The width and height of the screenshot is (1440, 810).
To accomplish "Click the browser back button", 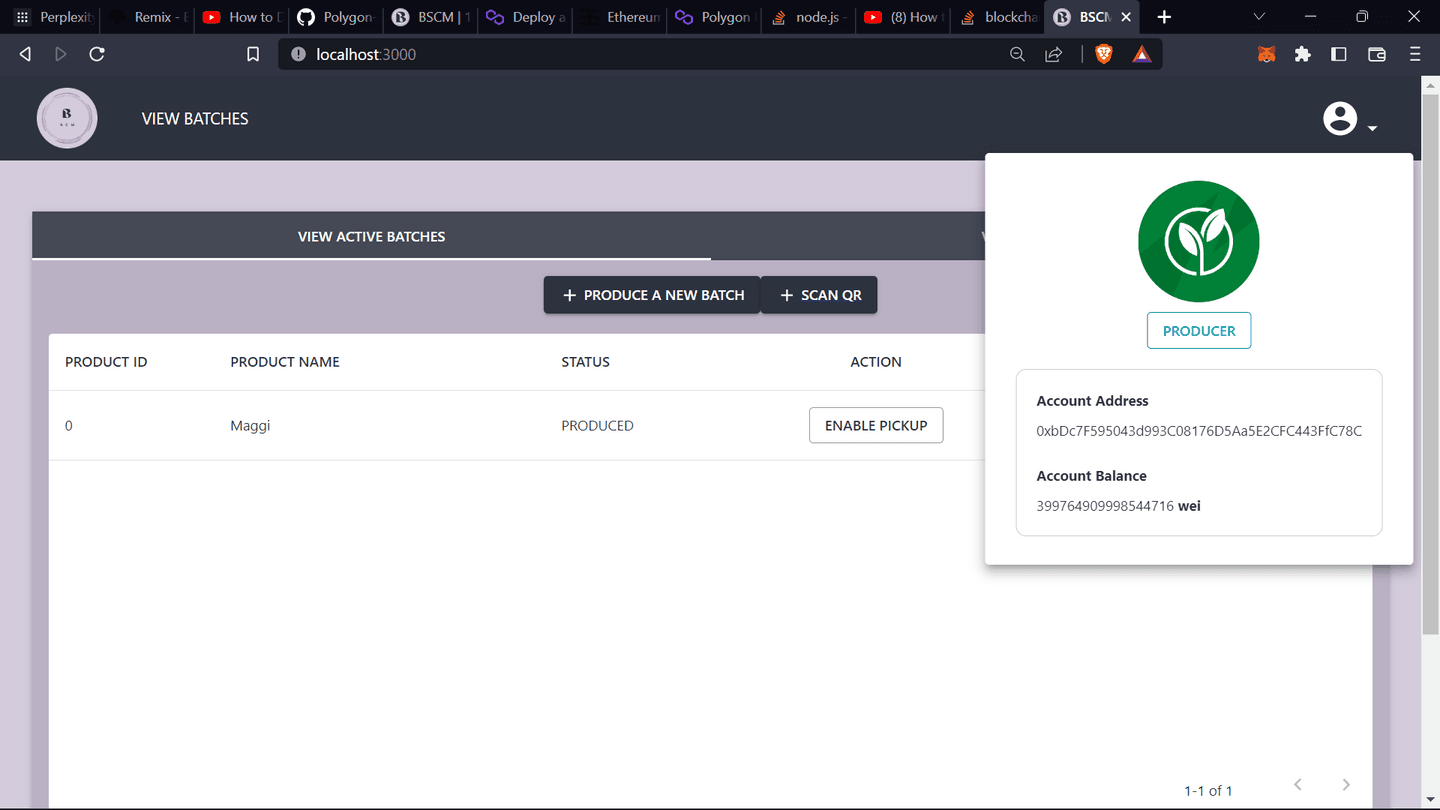I will (25, 54).
